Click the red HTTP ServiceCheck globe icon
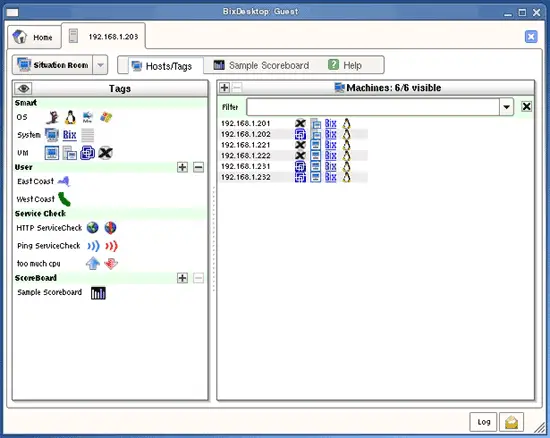The image size is (550, 438). 110,228
